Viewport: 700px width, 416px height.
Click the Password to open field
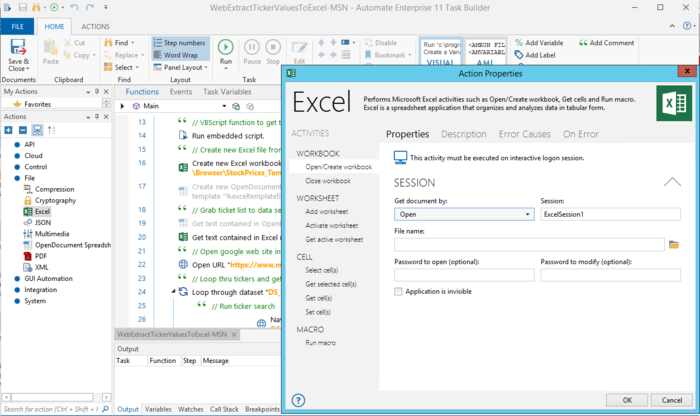[464, 275]
